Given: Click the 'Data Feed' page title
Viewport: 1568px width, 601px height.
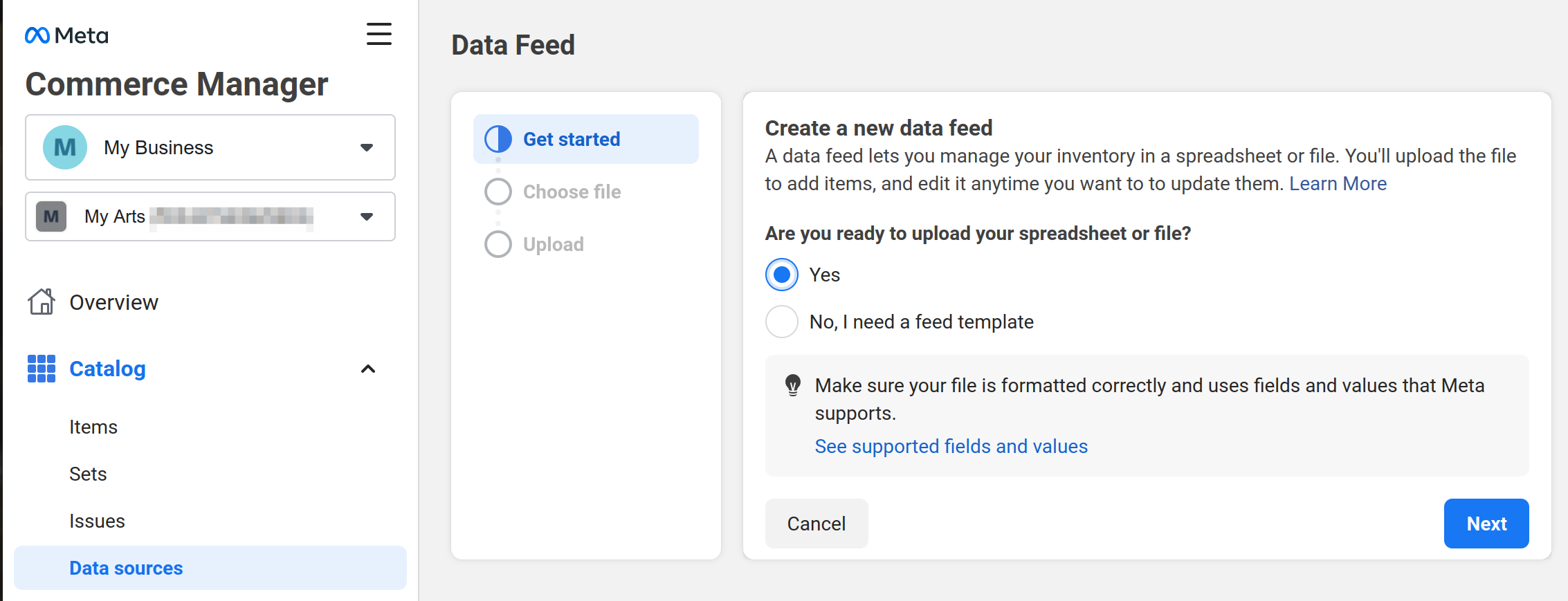Looking at the screenshot, I should coord(513,45).
